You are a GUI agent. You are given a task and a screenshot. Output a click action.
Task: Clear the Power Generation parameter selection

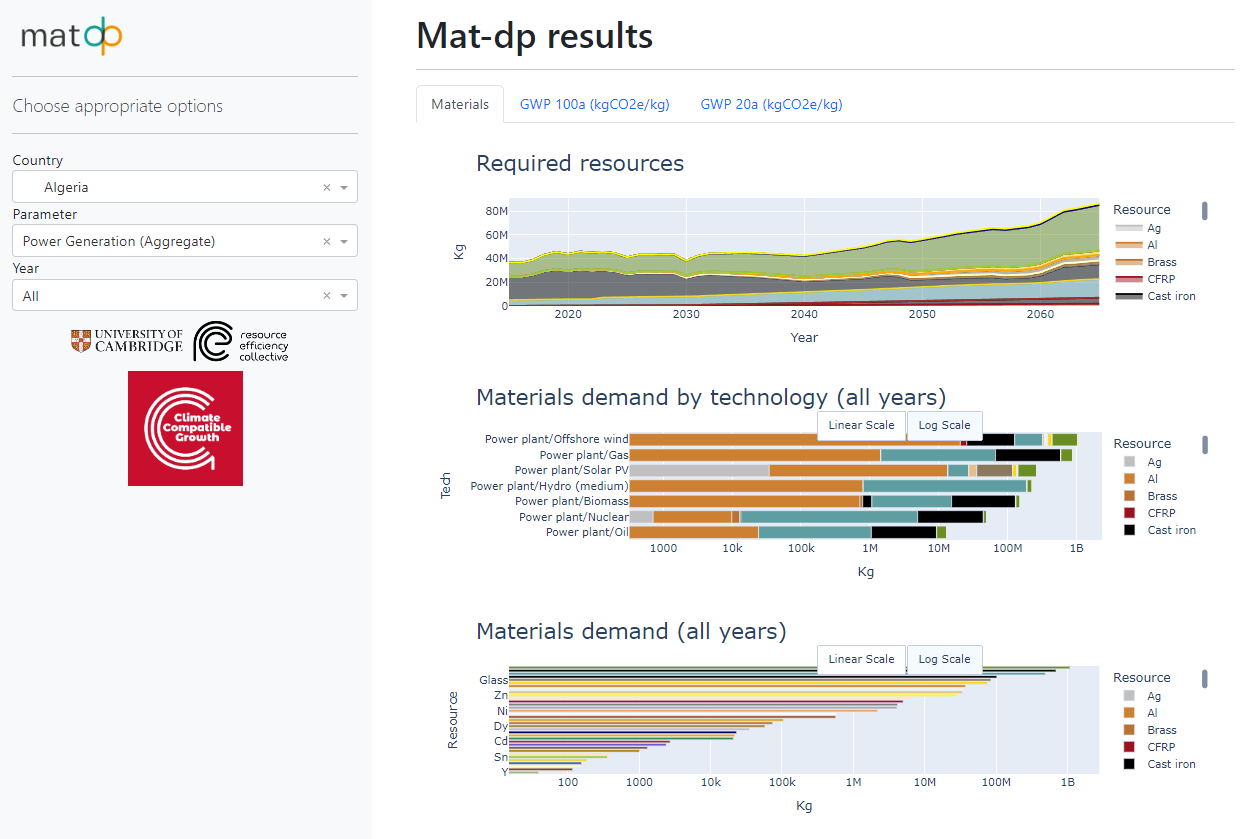(x=326, y=241)
